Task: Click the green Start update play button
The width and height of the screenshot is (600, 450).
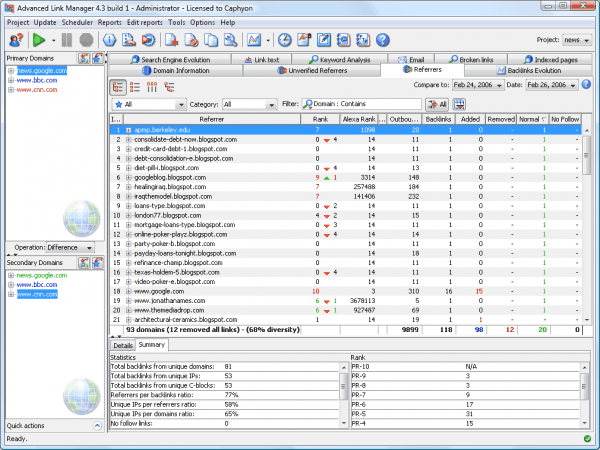Action: (38, 40)
